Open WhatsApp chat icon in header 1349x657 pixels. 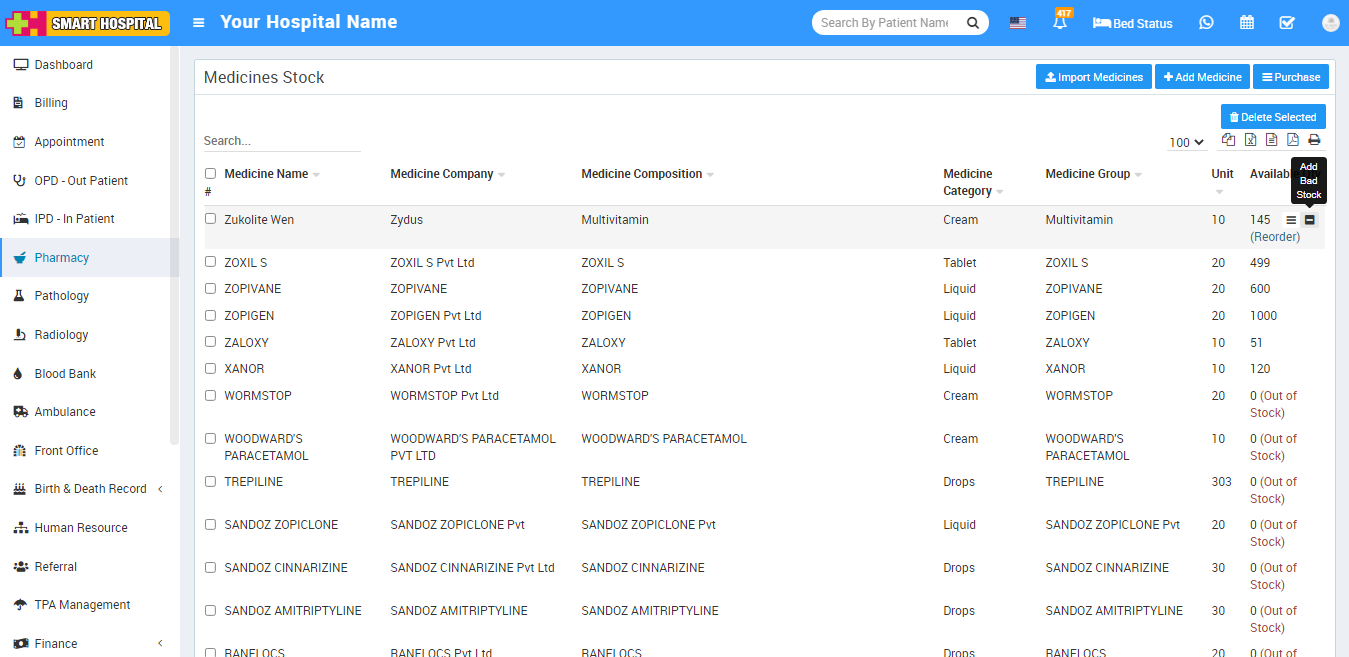coord(1206,23)
